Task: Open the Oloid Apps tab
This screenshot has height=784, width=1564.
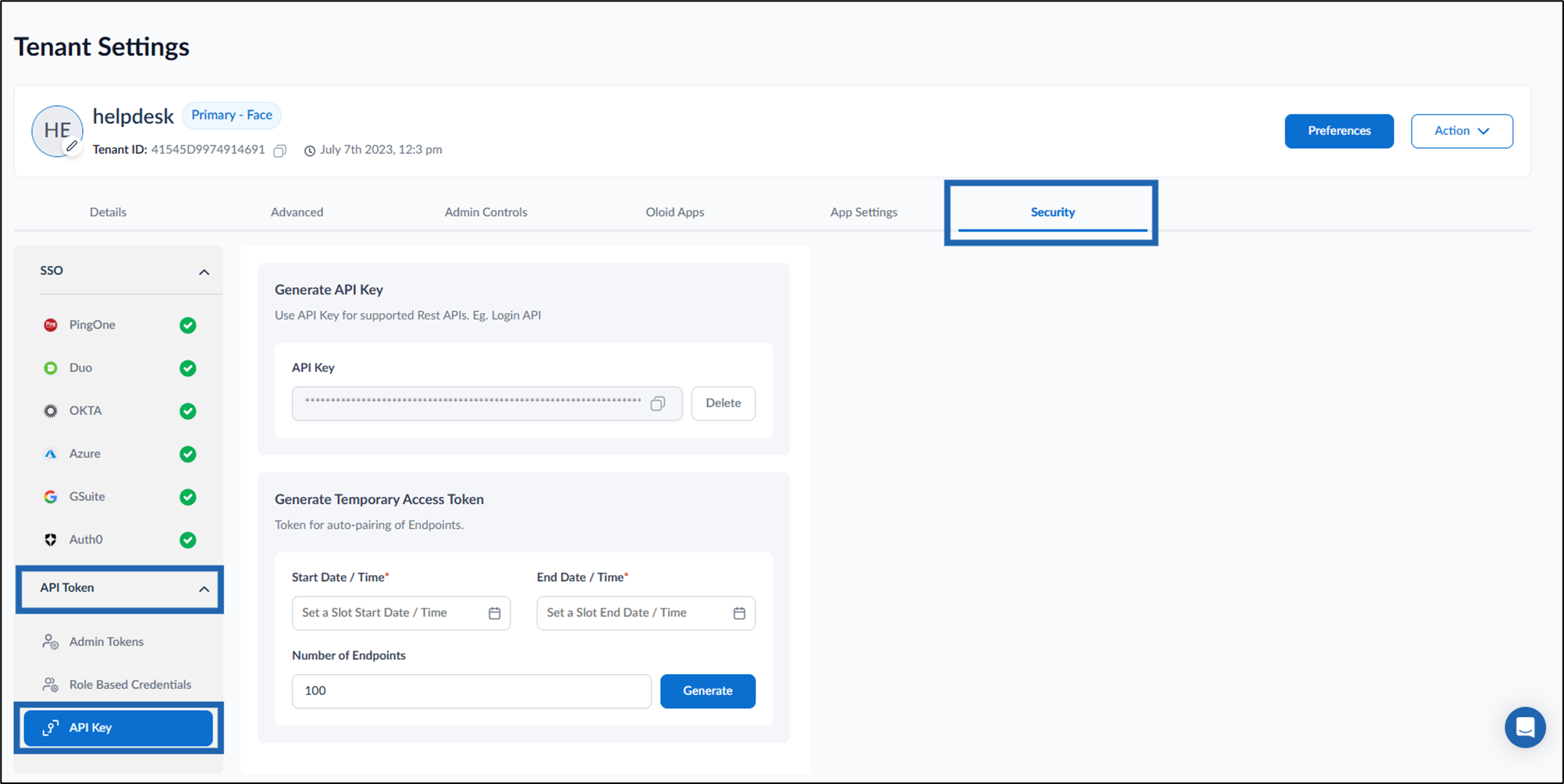Action: coord(675,212)
